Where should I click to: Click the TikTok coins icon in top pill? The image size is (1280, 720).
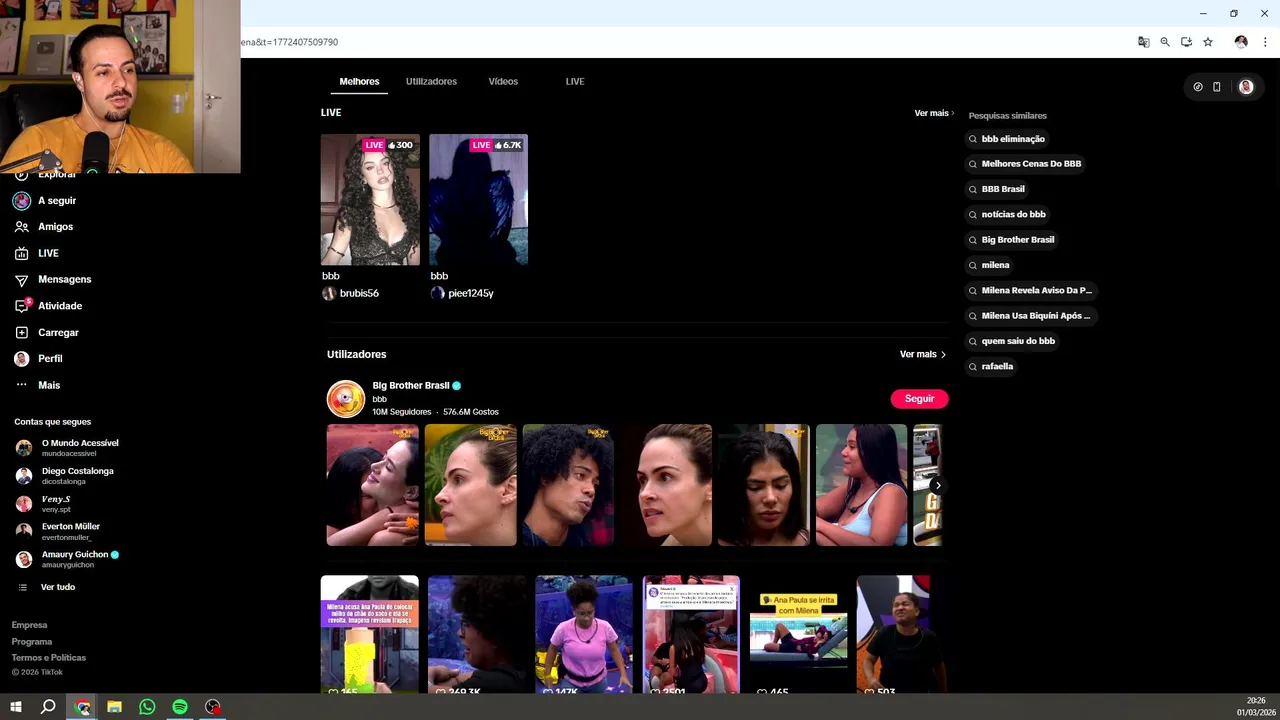1198,87
